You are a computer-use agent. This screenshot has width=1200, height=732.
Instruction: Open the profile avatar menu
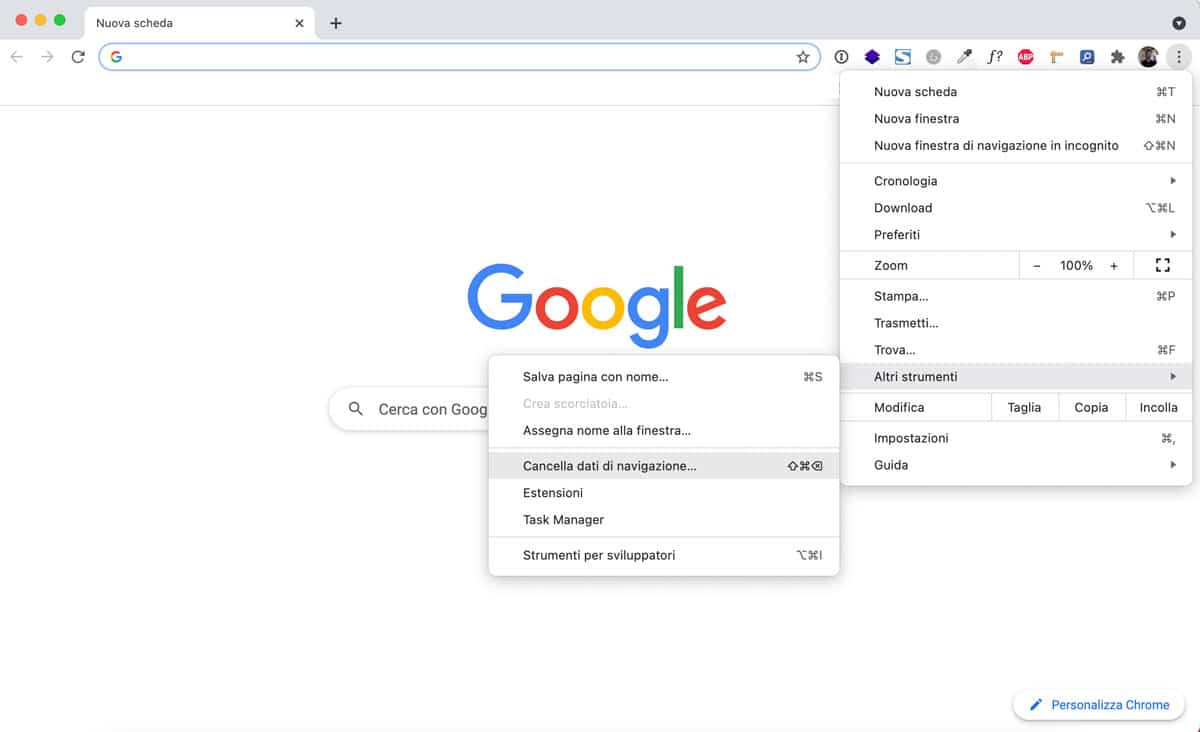coord(1148,57)
